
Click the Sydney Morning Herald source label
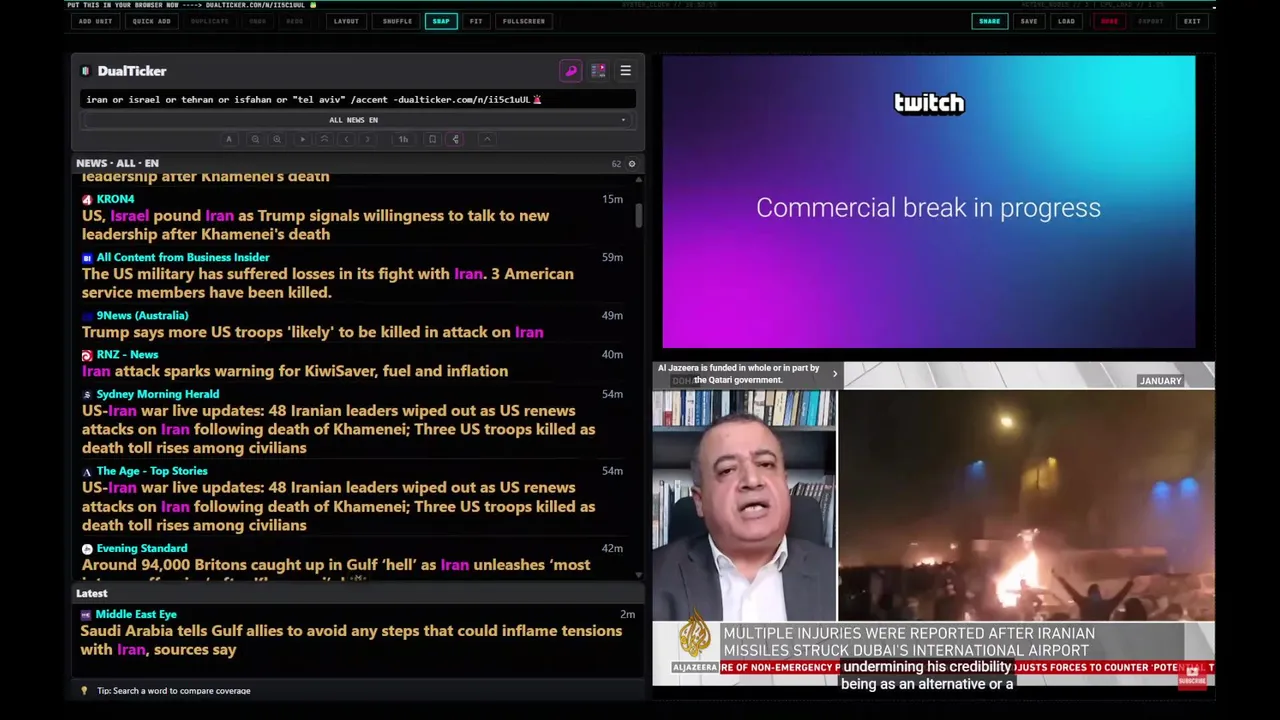pyautogui.click(x=157, y=394)
